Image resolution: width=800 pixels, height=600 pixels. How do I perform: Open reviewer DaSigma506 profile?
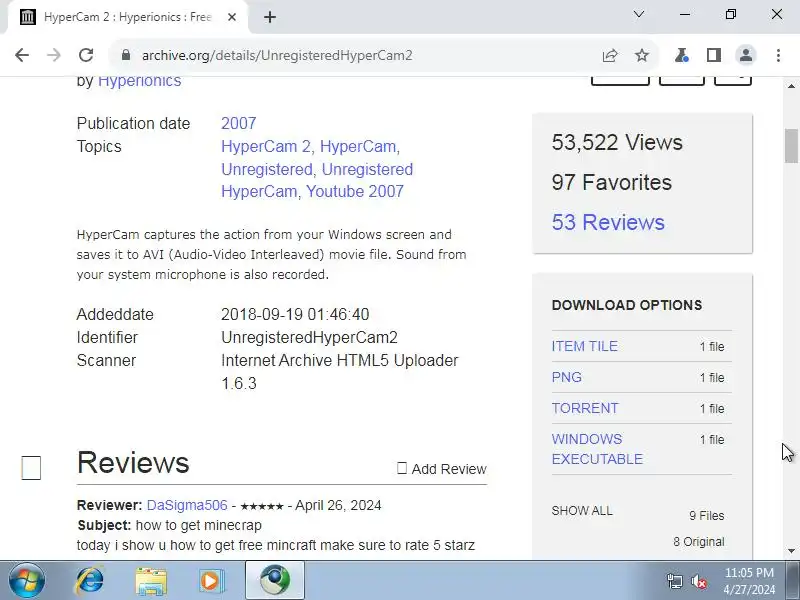click(x=187, y=505)
